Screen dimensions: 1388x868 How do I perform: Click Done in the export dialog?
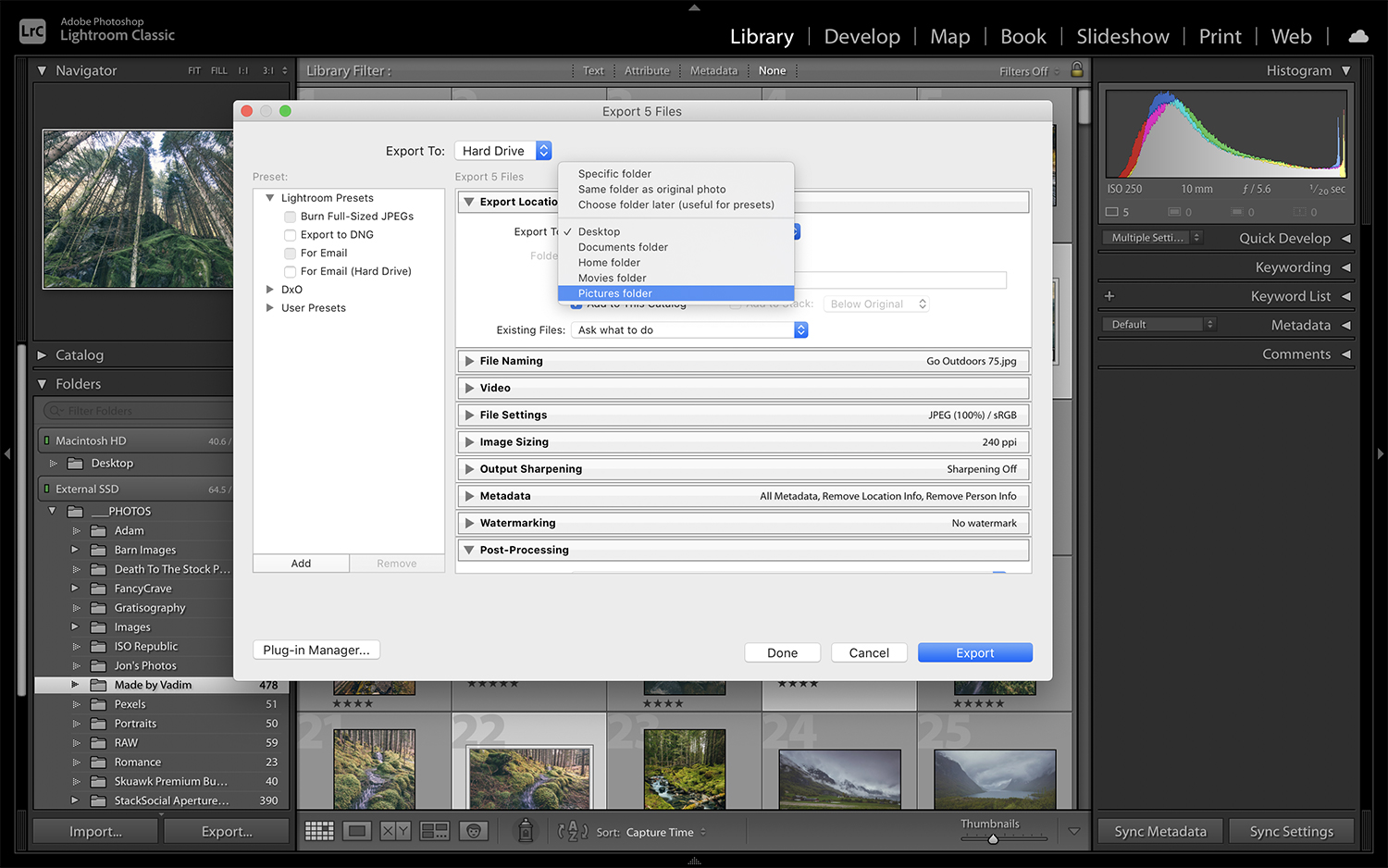click(x=782, y=652)
